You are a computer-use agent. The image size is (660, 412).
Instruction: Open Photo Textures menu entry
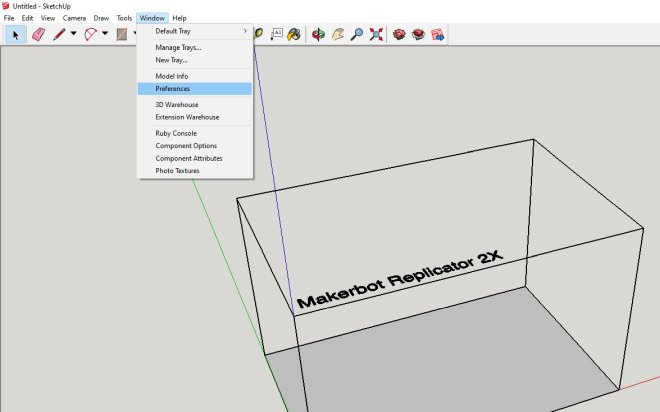click(195, 171)
